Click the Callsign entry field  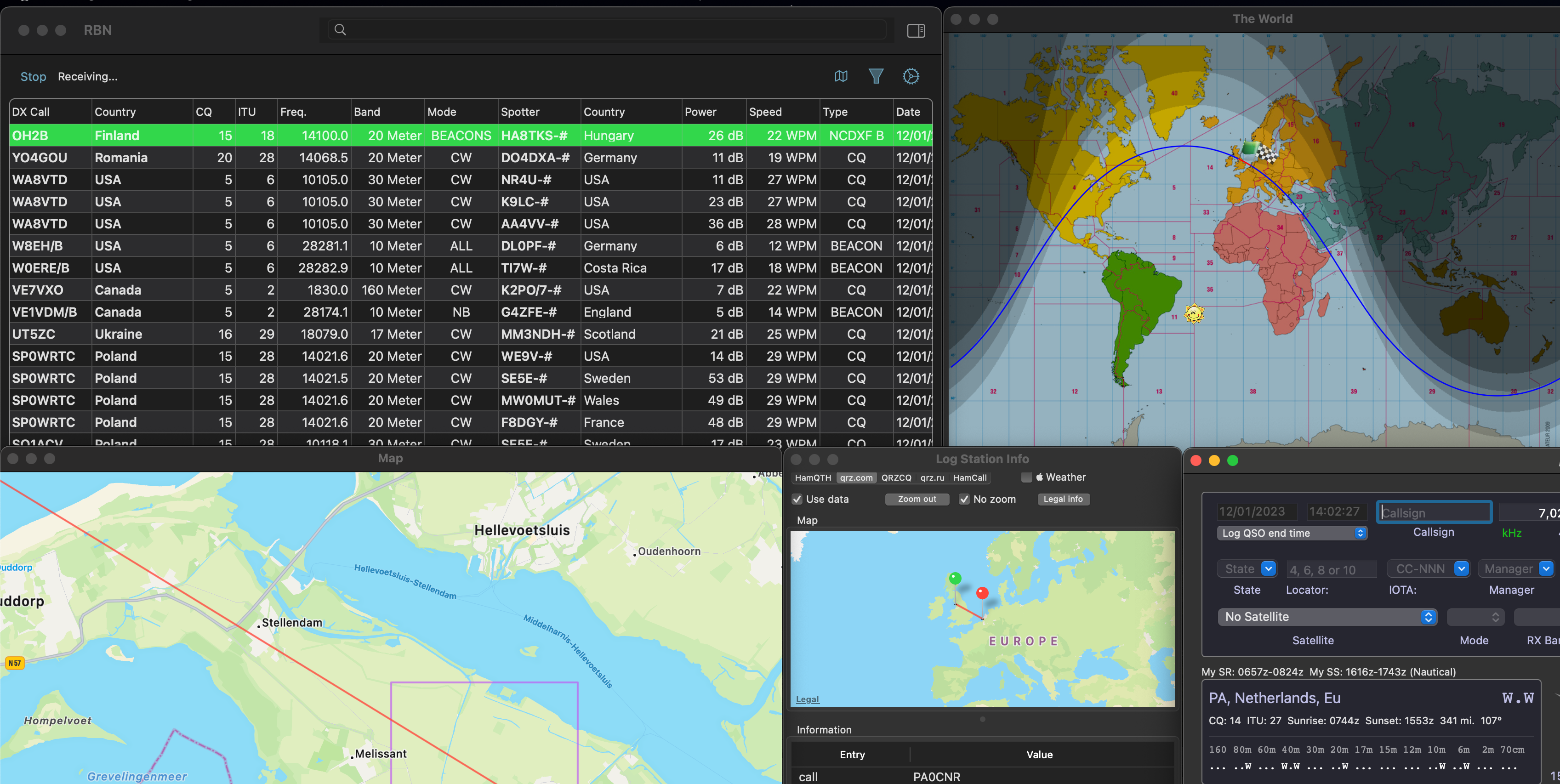[x=1434, y=512]
